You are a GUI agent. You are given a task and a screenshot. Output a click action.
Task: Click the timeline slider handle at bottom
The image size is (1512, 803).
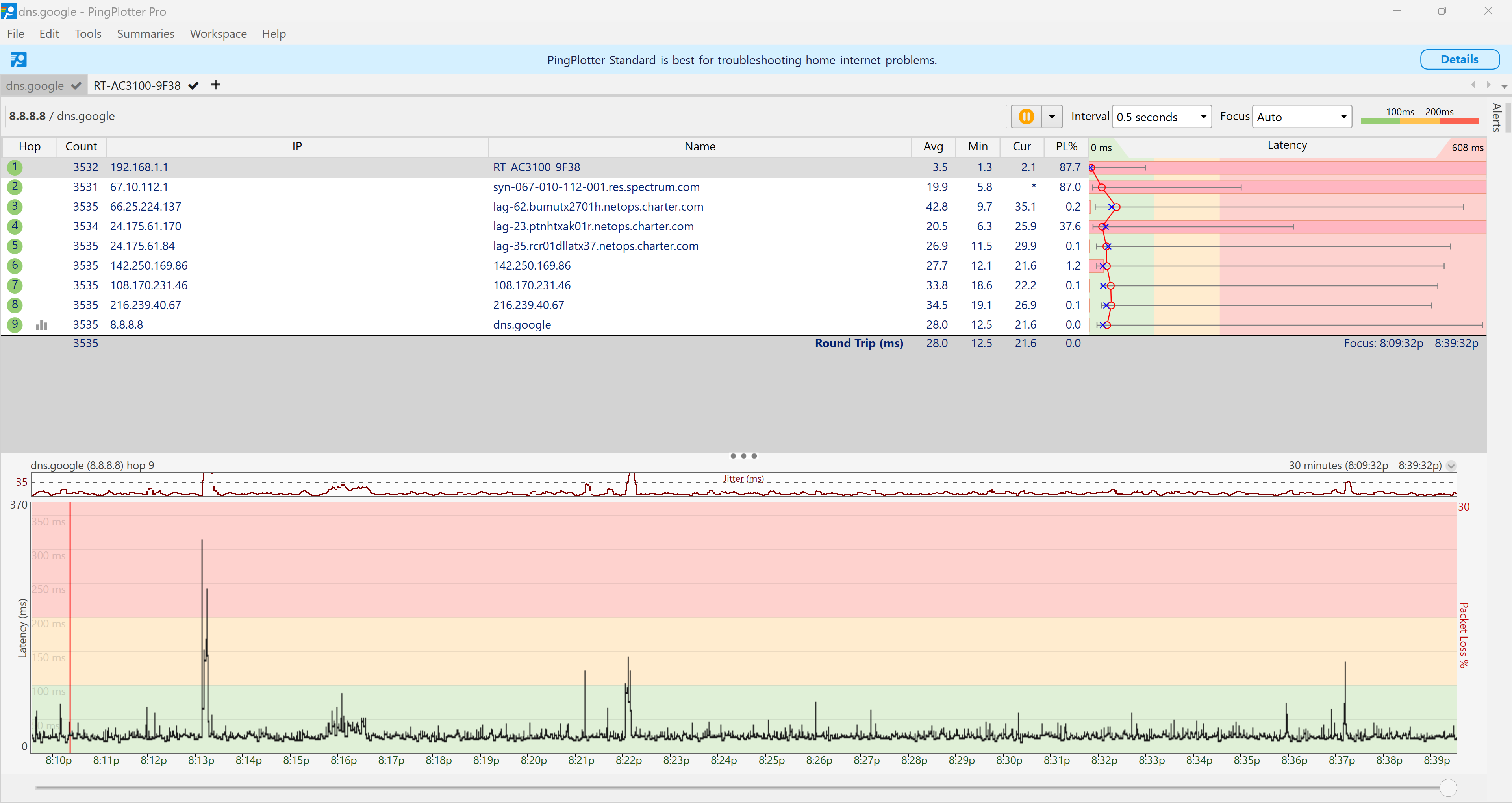pyautogui.click(x=1448, y=788)
